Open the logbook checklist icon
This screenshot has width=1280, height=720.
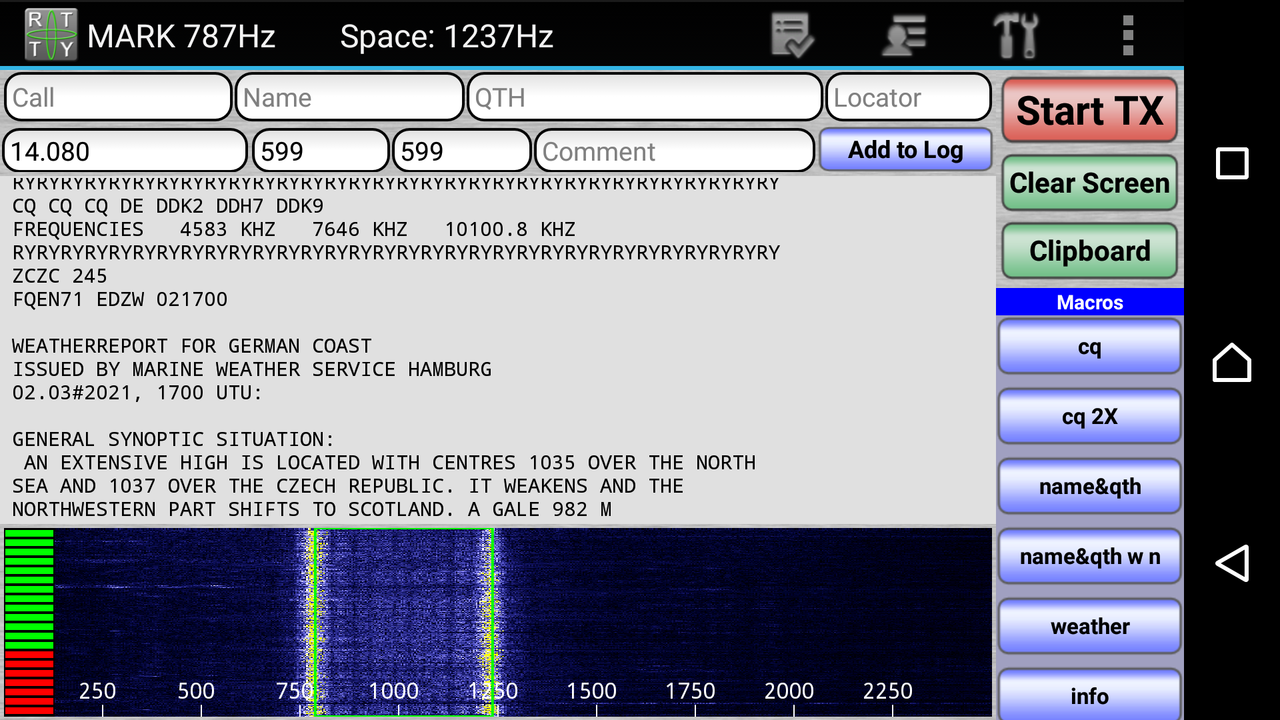tap(792, 35)
